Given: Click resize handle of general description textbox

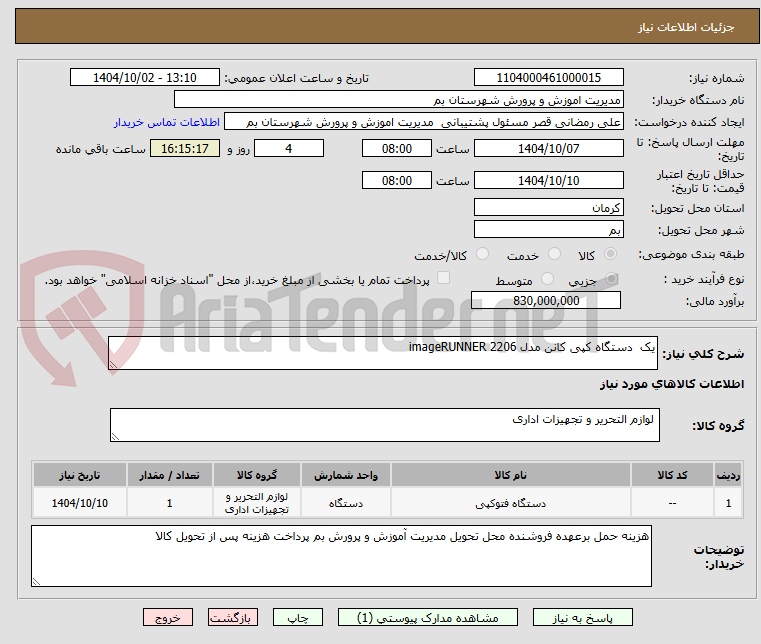Looking at the screenshot, I should (113, 364).
